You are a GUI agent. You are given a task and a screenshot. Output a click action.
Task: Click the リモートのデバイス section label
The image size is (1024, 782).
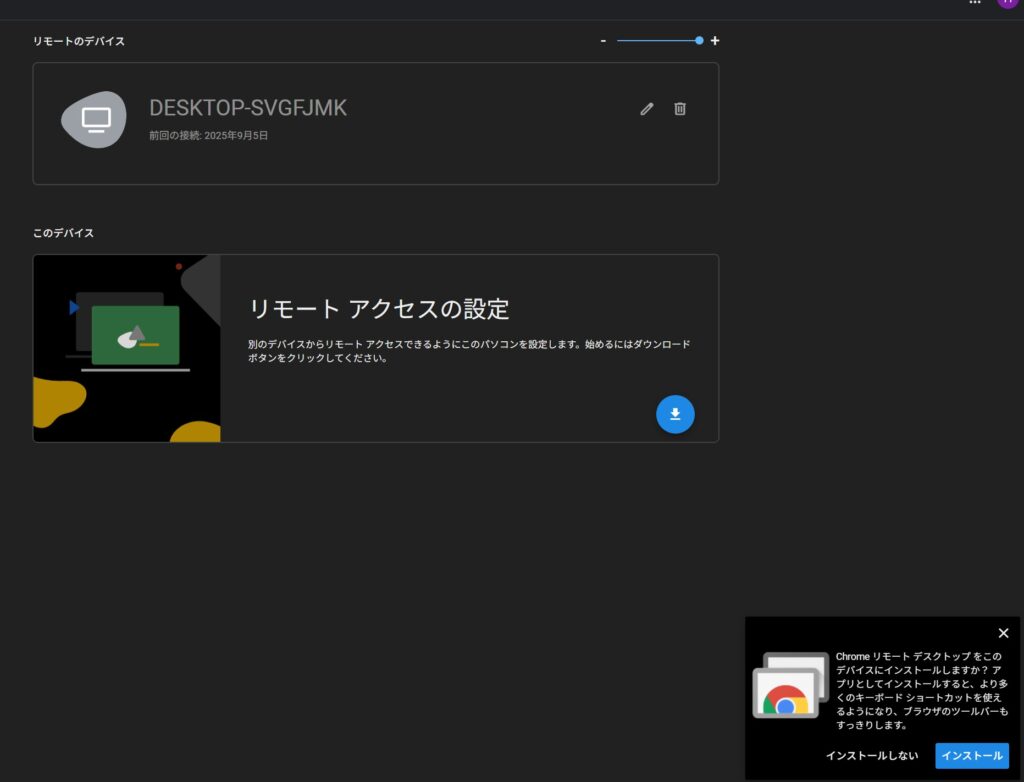(x=79, y=41)
